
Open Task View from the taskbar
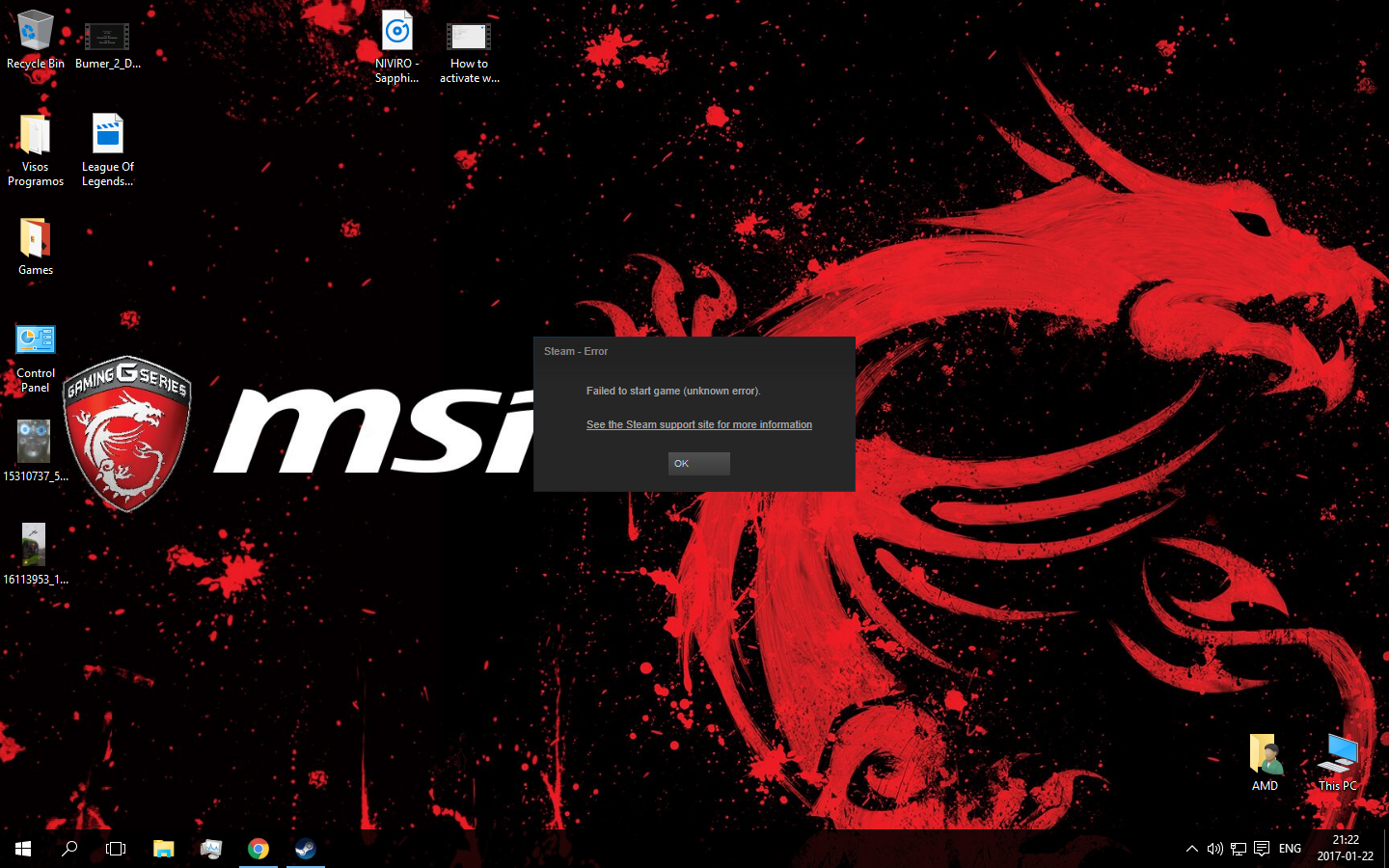pyautogui.click(x=116, y=849)
